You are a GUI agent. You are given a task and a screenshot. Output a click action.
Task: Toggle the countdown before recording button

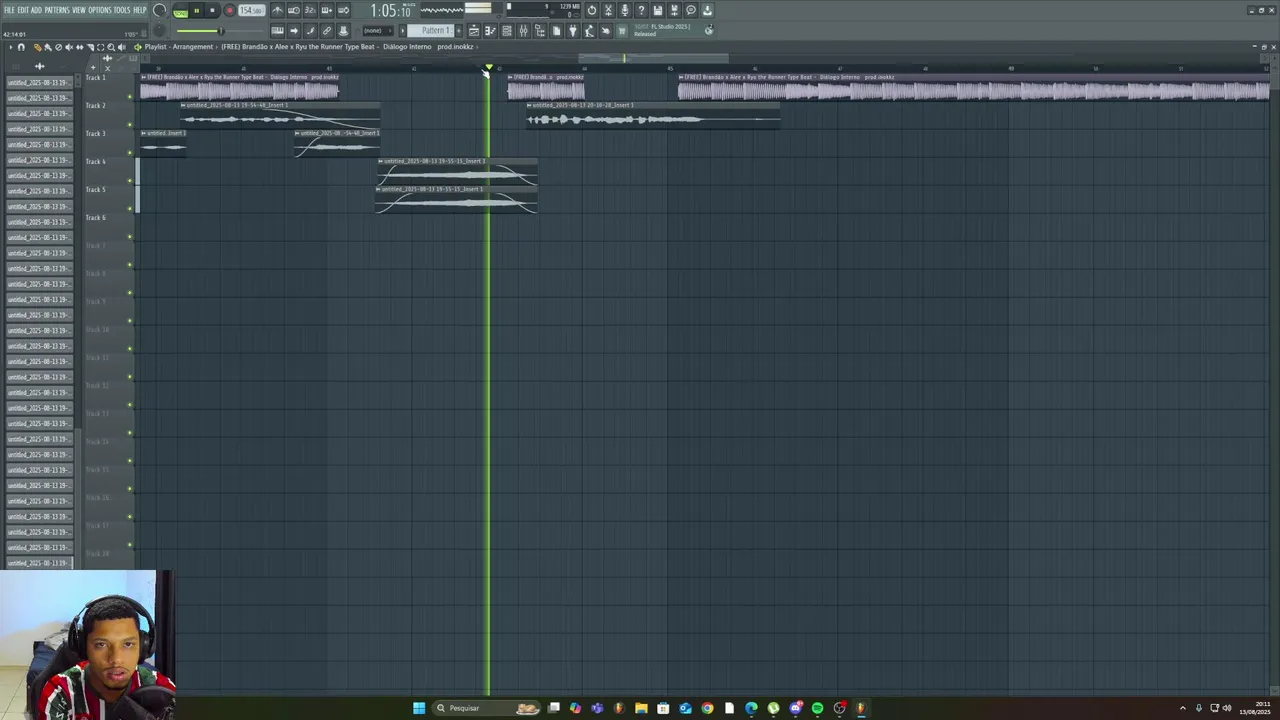pyautogui.click(x=310, y=10)
